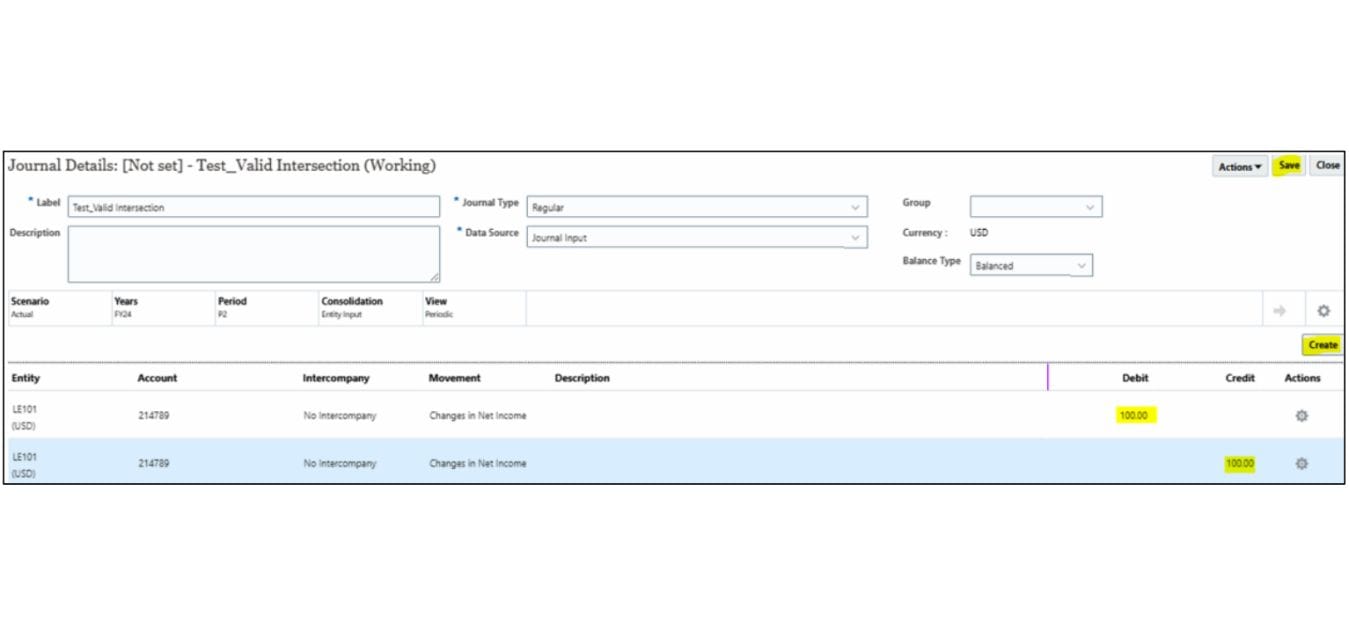Edit the journal Label field
Screen dimensions: 1349x637
pyautogui.click(x=250, y=207)
